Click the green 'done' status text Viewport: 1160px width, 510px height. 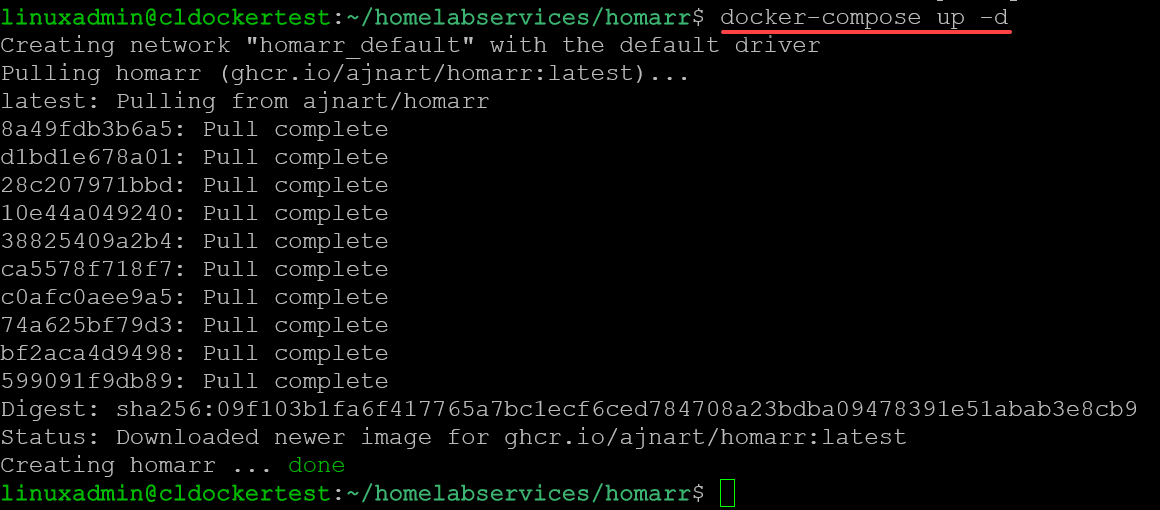[x=316, y=465]
